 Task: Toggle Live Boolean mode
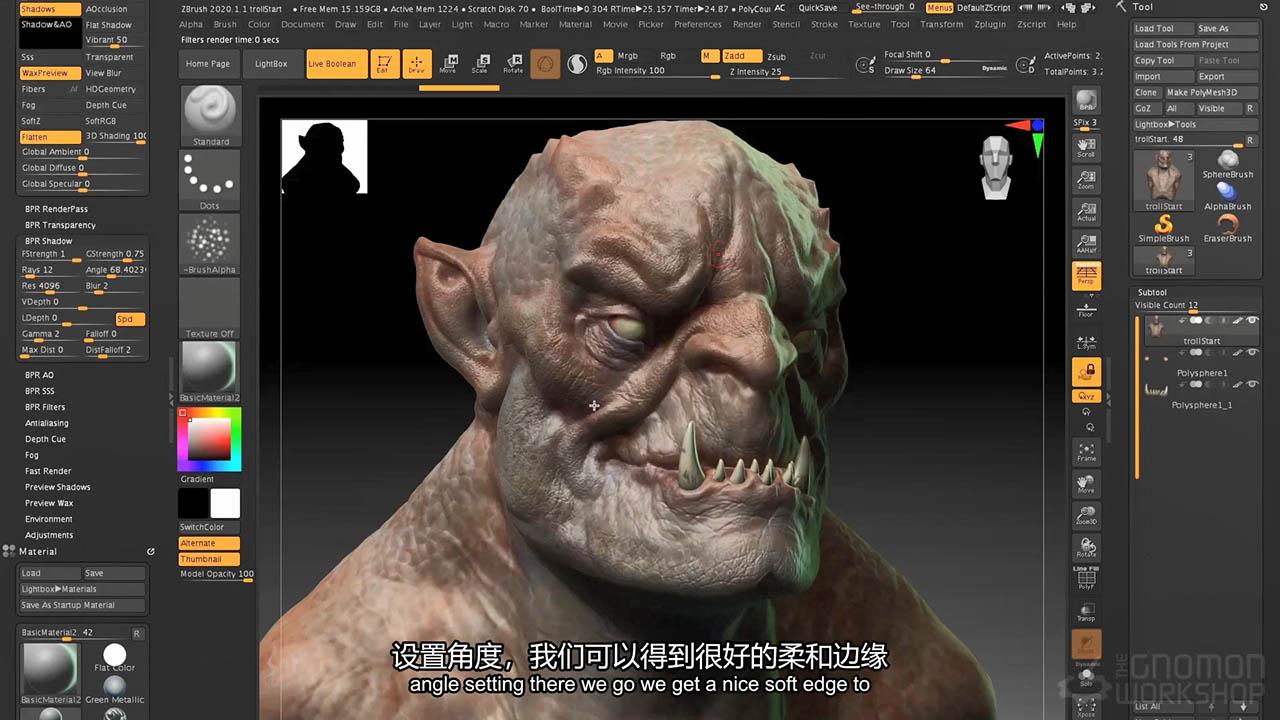(335, 64)
